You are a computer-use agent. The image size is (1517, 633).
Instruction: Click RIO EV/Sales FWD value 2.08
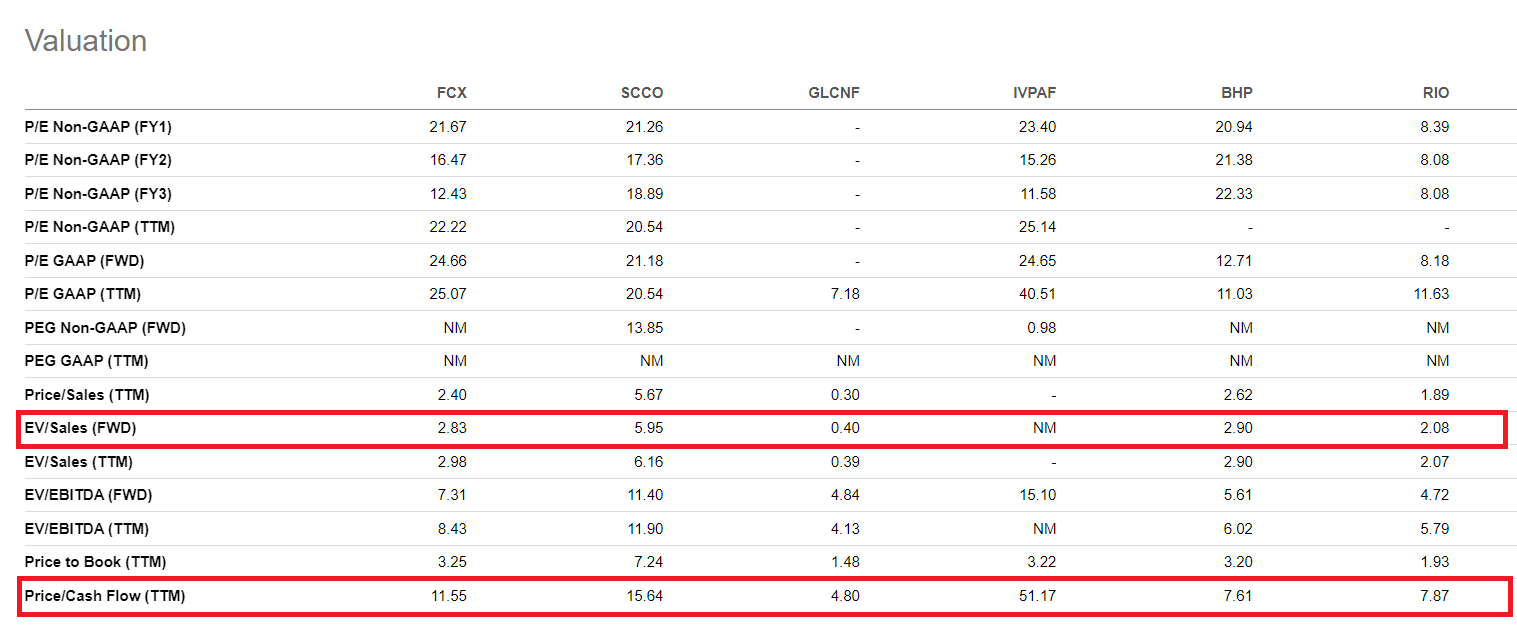(x=1435, y=428)
